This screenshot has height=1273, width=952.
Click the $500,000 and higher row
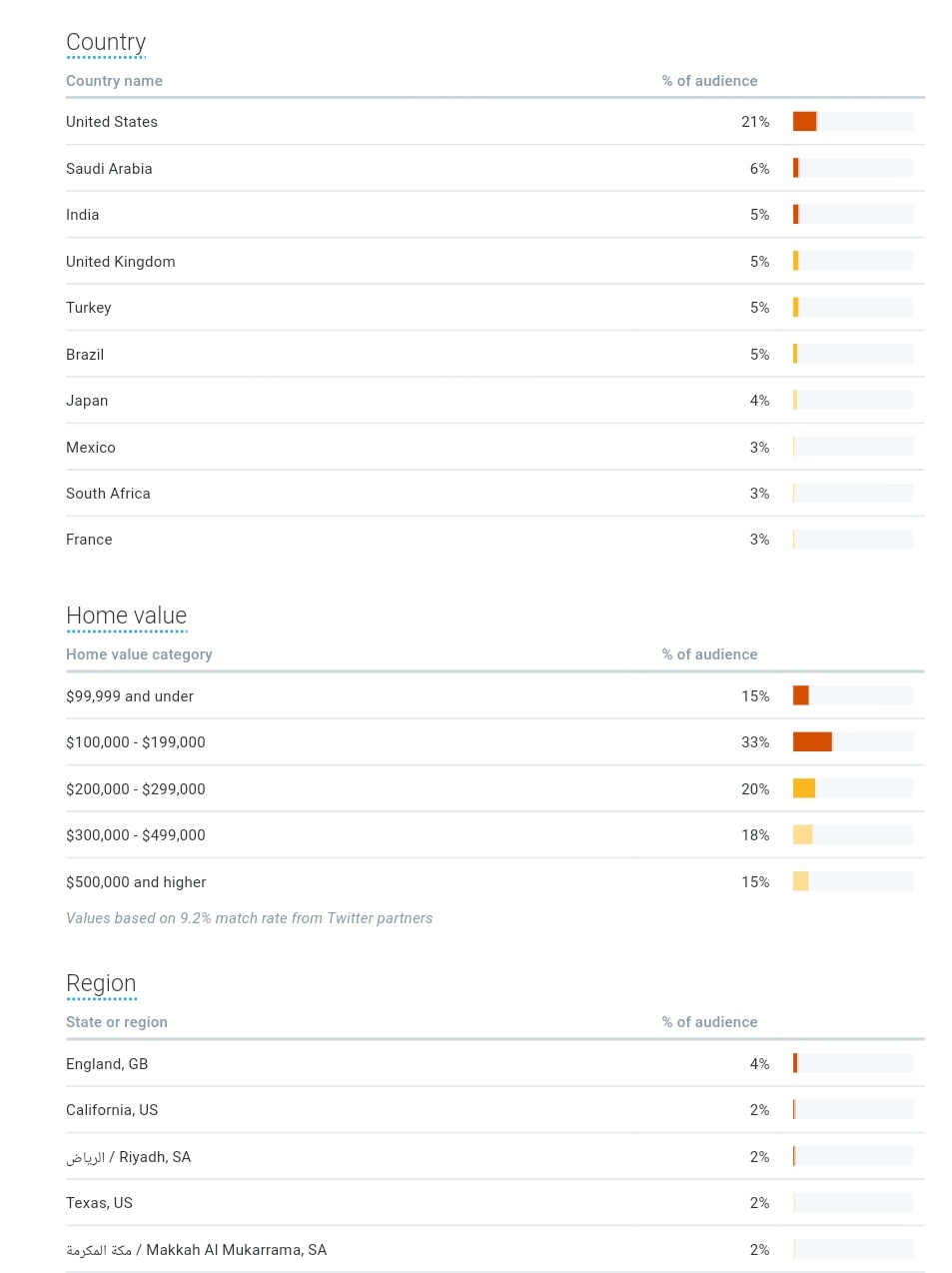point(136,882)
